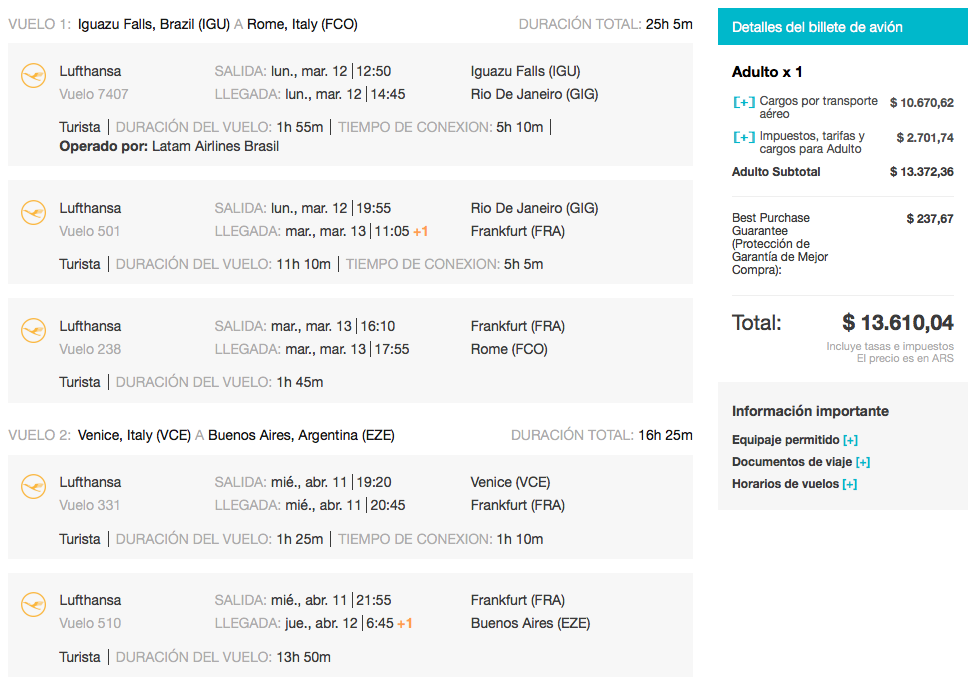Click the Best Purchase Guarantee label
The width and height of the screenshot is (975, 685).
tap(780, 244)
